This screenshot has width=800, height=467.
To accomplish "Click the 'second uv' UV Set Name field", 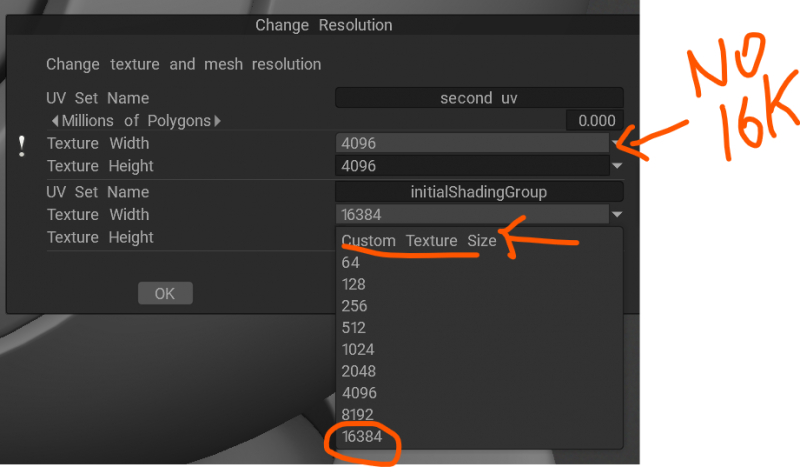I will point(479,98).
